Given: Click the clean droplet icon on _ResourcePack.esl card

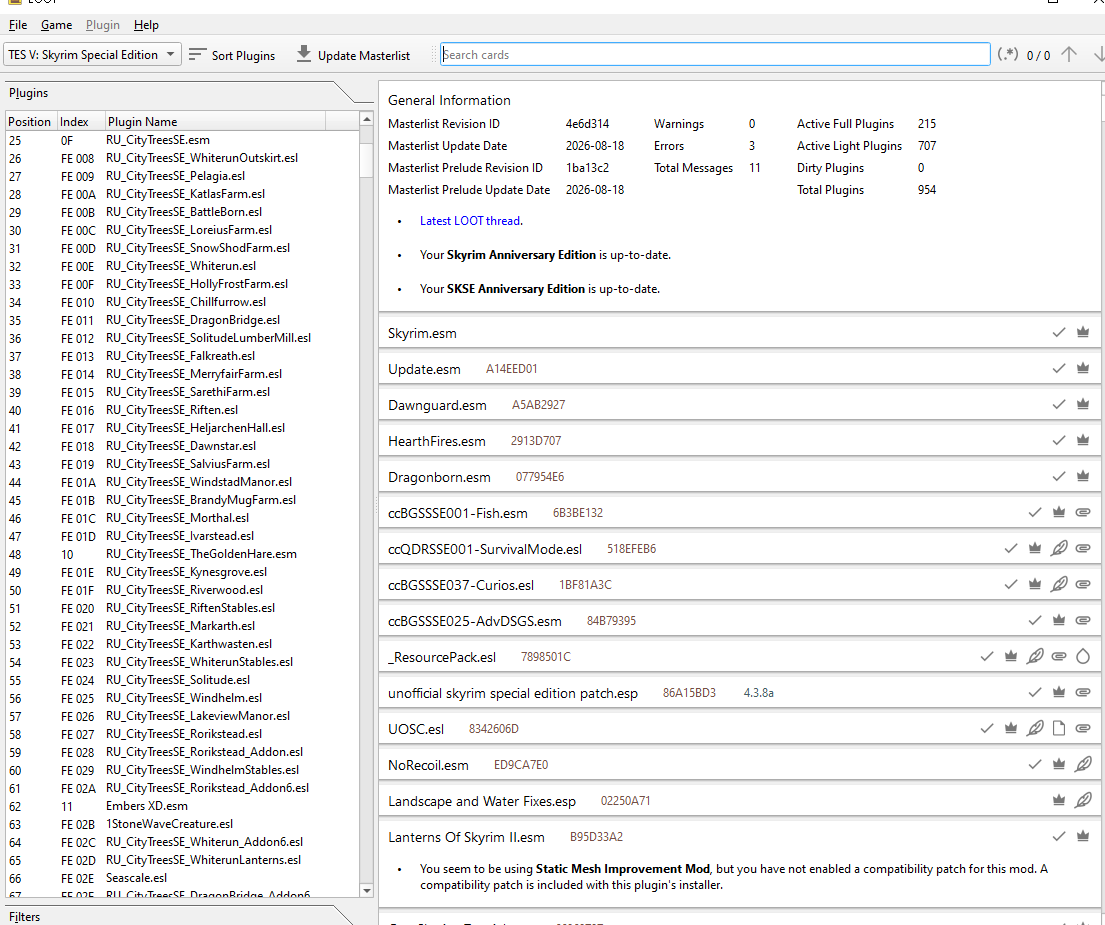Looking at the screenshot, I should (1082, 656).
